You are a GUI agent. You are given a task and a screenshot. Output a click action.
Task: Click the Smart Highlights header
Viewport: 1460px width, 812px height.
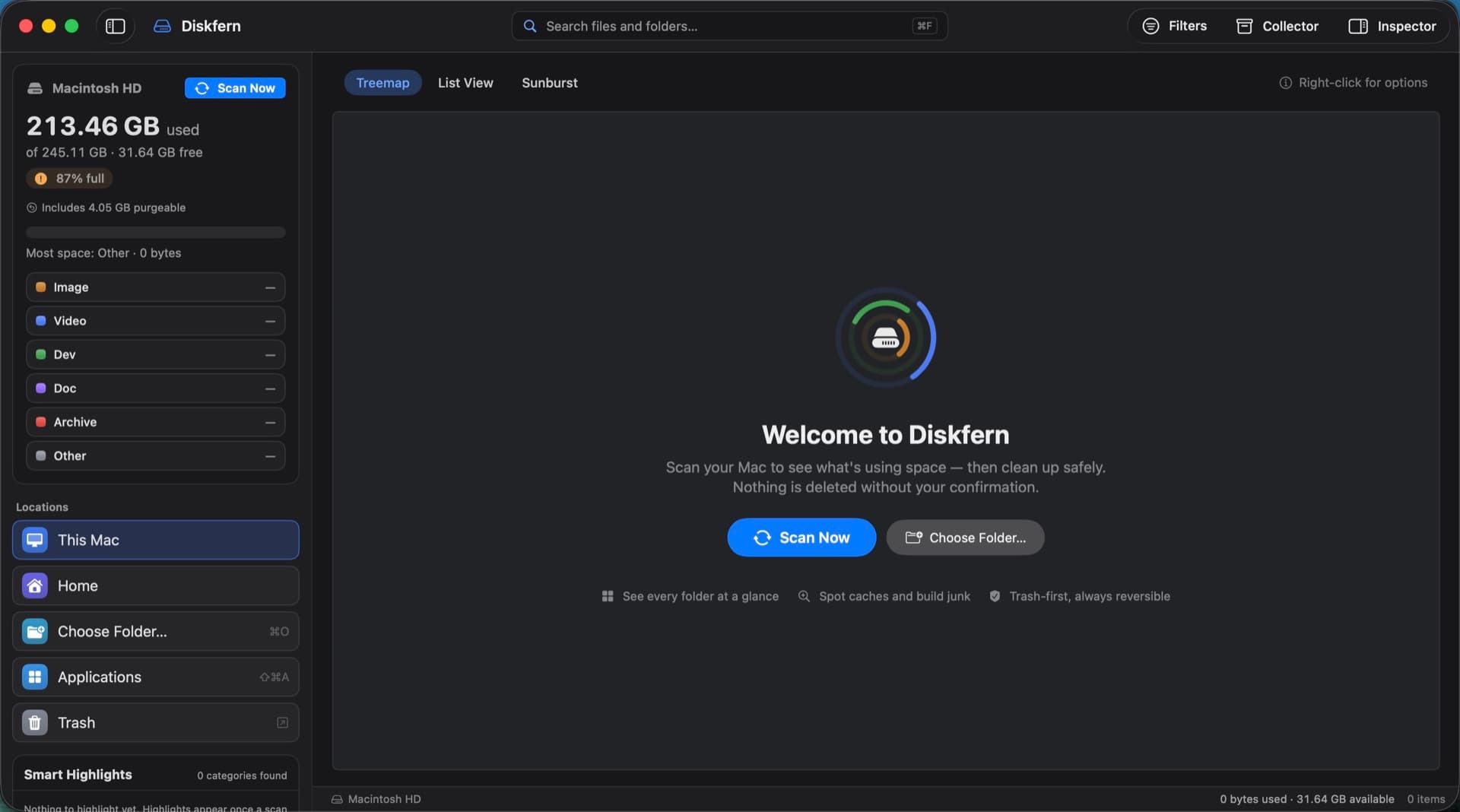coord(78,775)
